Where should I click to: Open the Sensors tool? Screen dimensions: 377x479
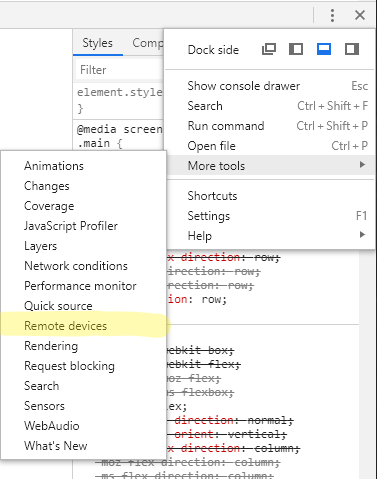point(83,406)
